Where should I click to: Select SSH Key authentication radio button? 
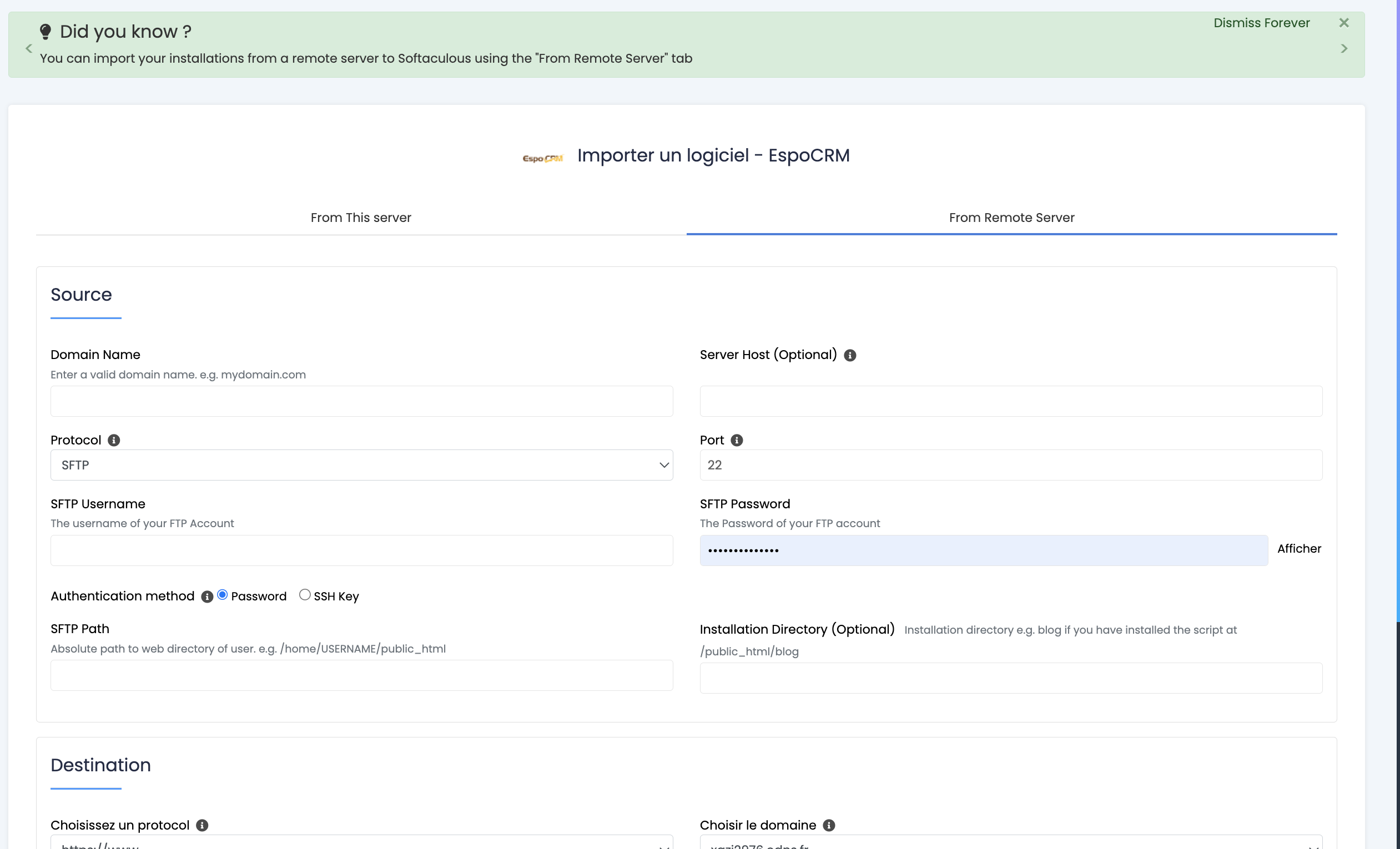[305, 595]
